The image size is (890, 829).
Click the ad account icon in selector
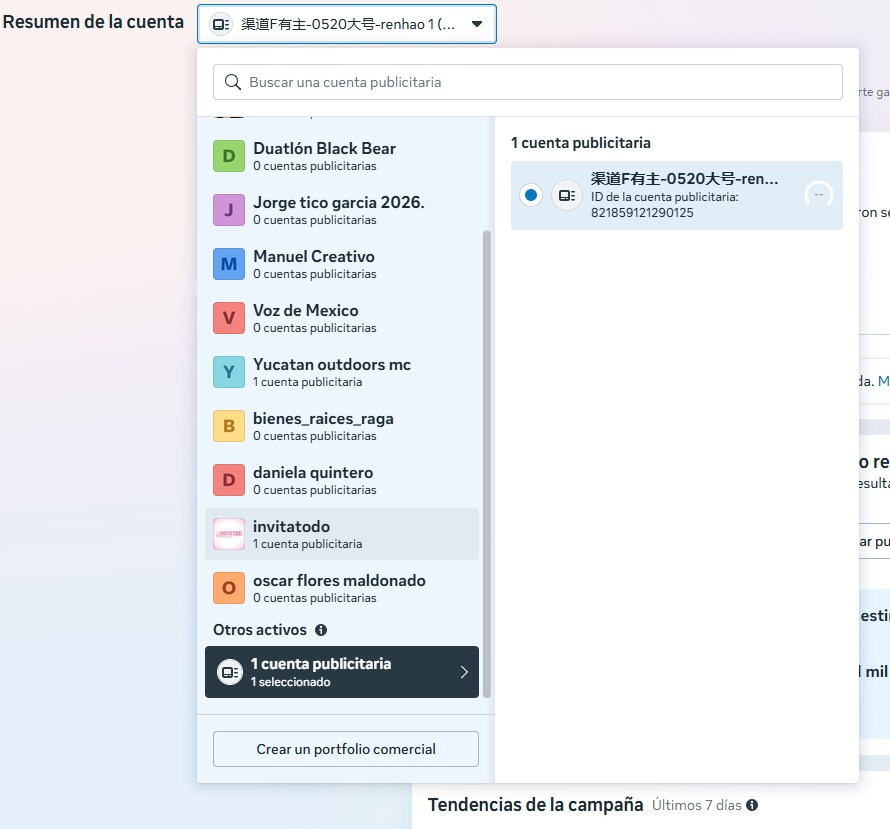click(x=221, y=24)
